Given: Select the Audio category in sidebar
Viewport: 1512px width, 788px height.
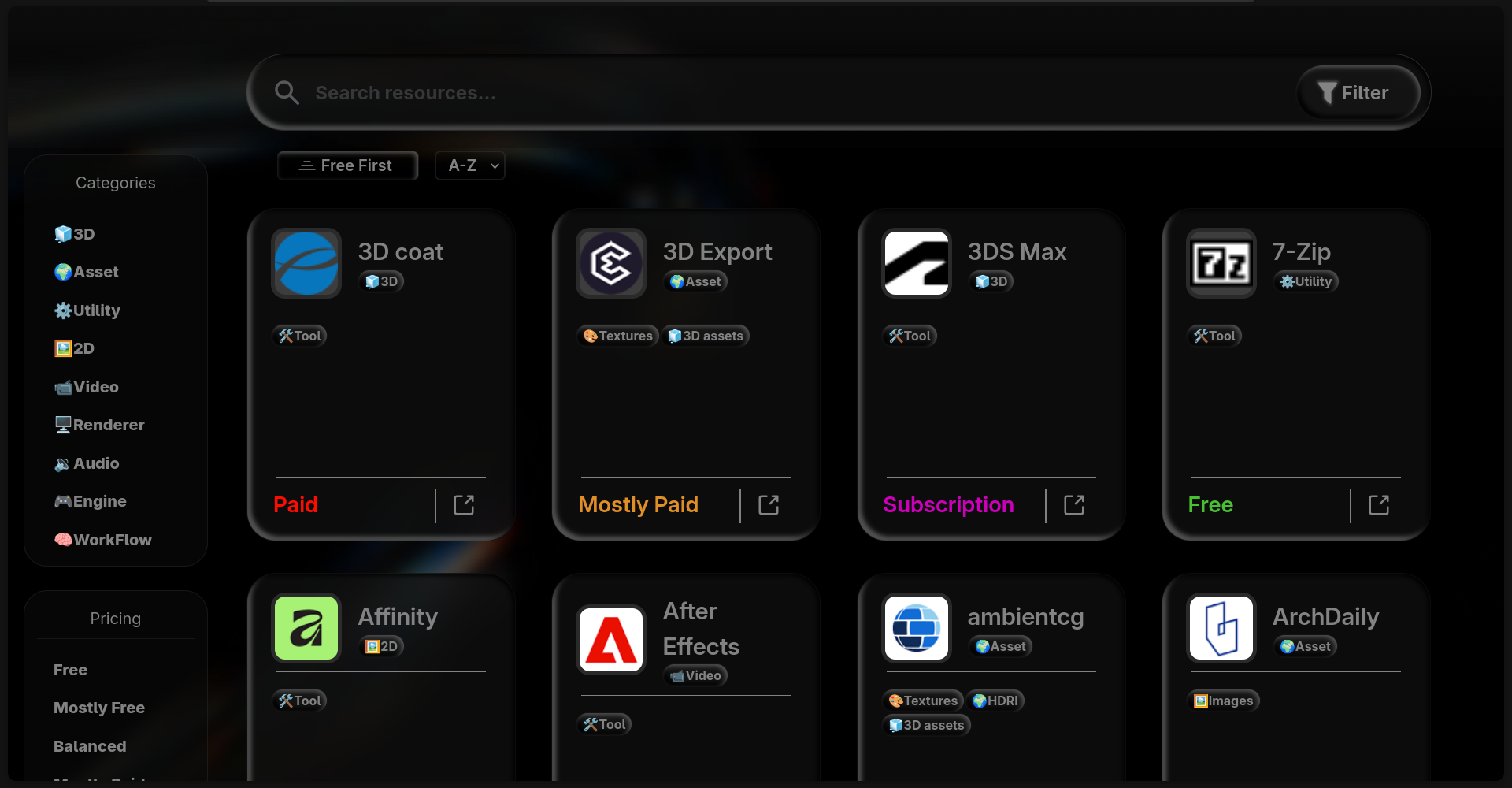Looking at the screenshot, I should pos(87,463).
